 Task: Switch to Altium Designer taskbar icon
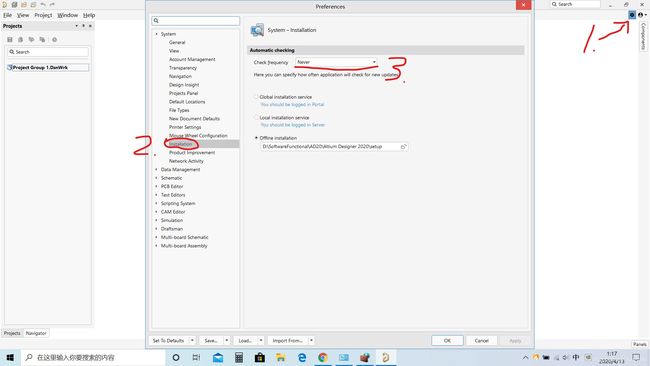(x=386, y=357)
